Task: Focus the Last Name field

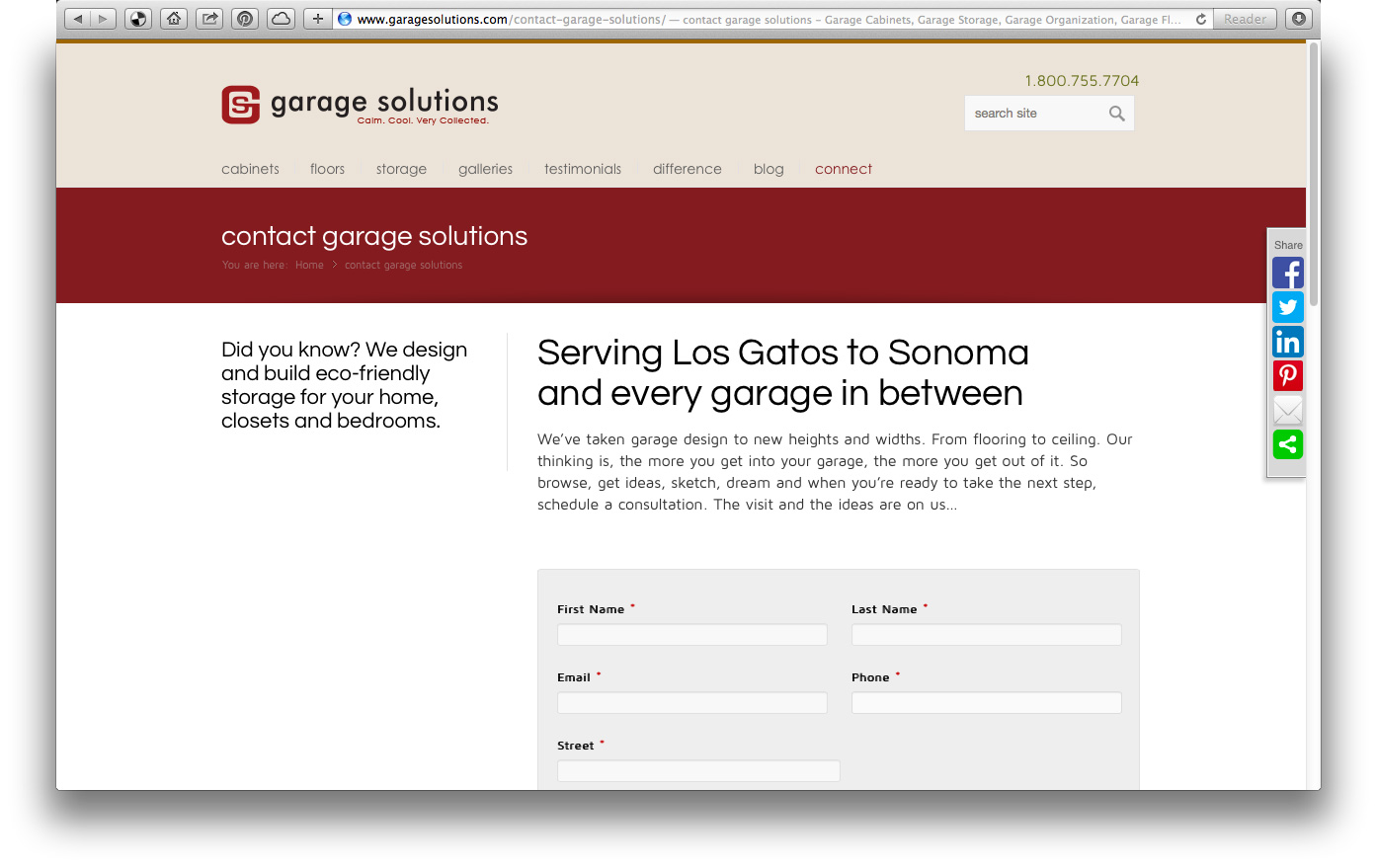Action: click(987, 635)
